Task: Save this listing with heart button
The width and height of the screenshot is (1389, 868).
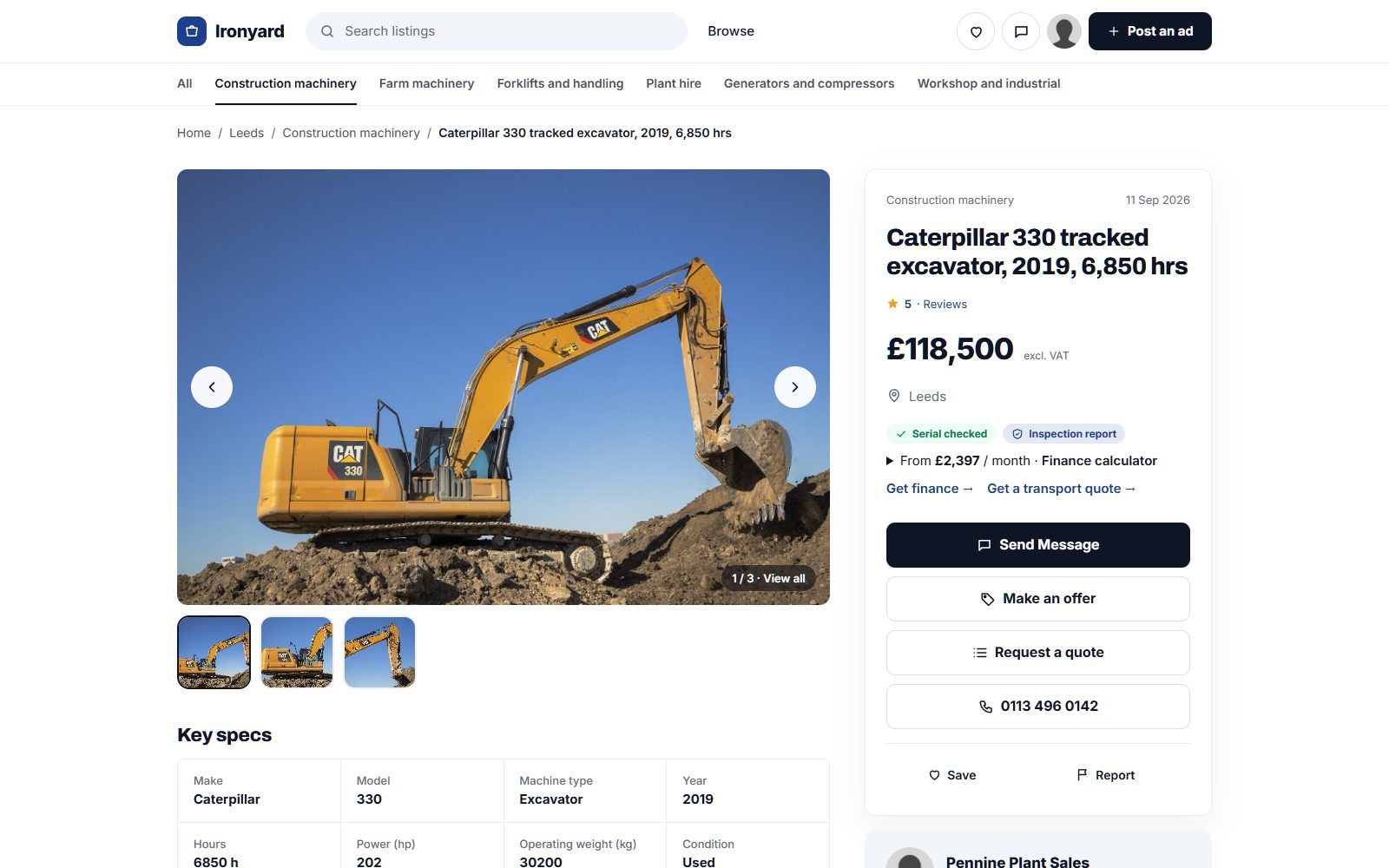Action: coord(952,775)
